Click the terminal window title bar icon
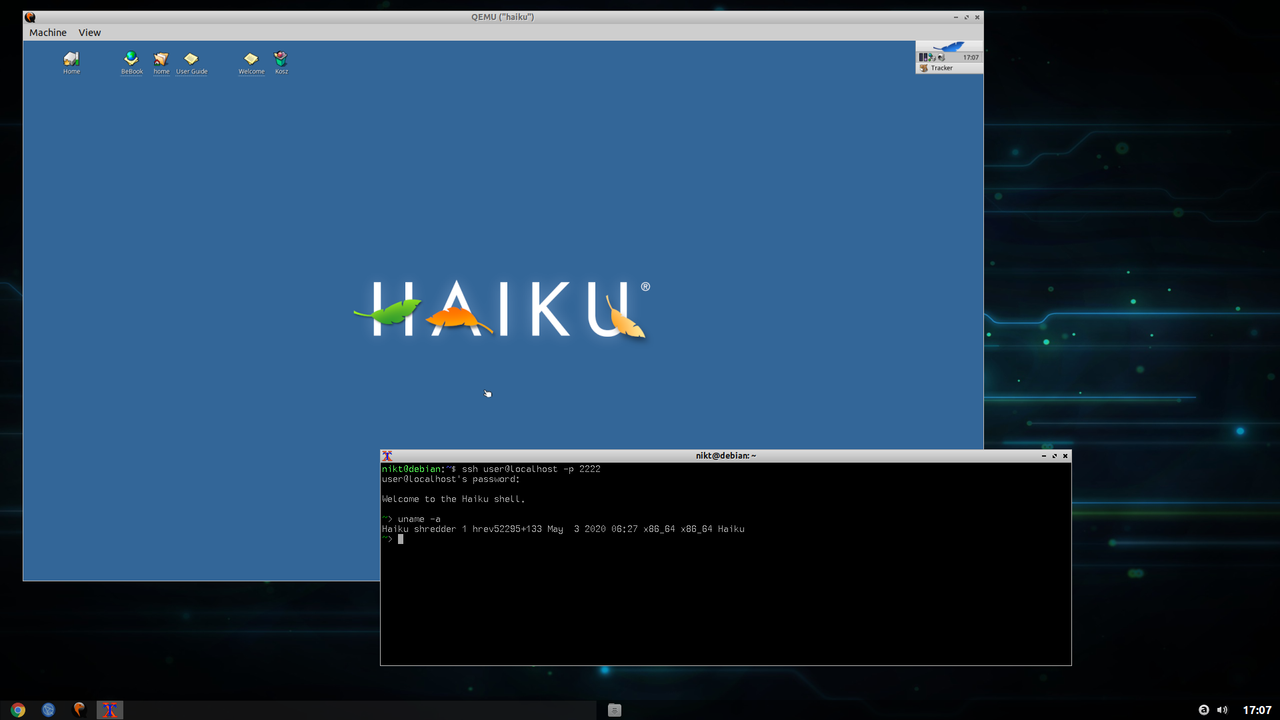1280x720 pixels. pyautogui.click(x=387, y=456)
